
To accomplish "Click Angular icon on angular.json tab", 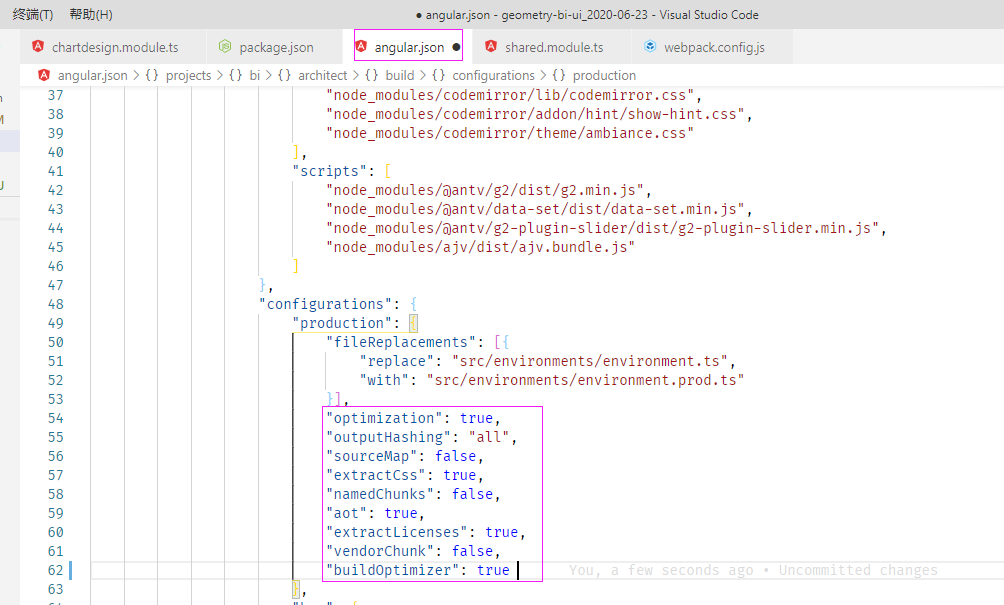I will click(361, 46).
